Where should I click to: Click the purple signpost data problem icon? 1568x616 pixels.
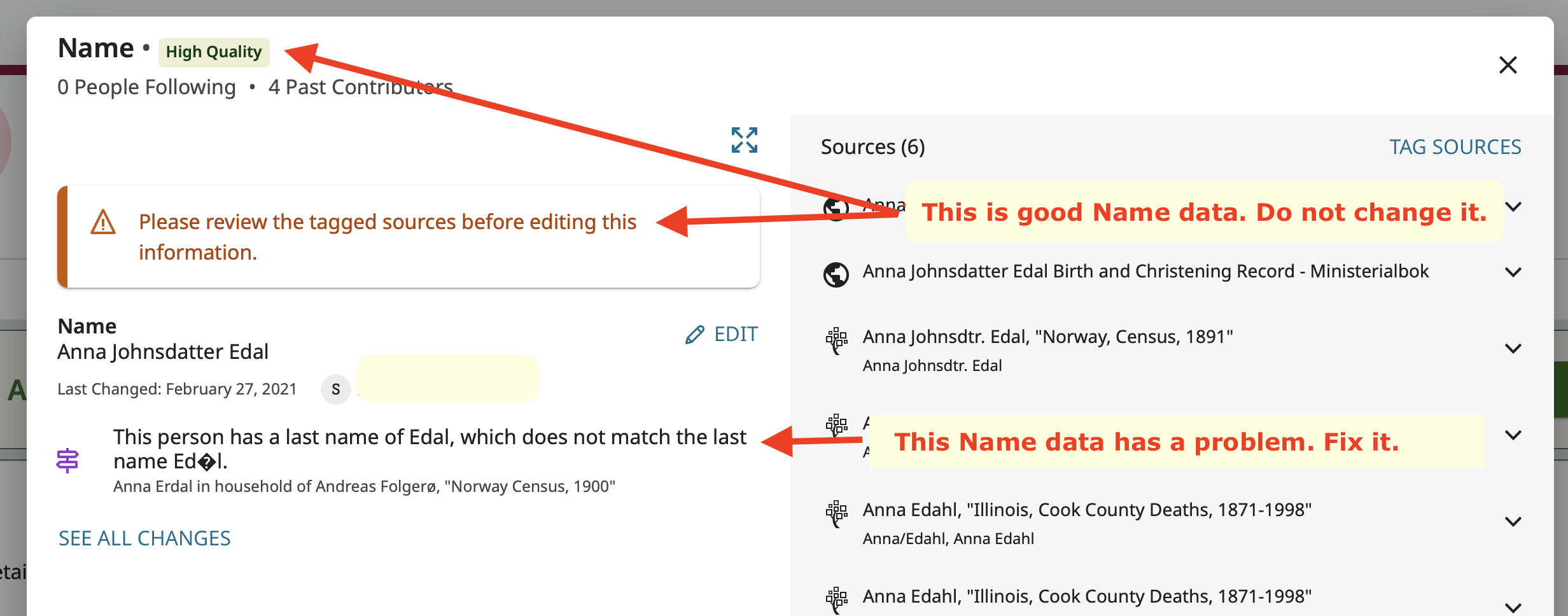tap(67, 461)
